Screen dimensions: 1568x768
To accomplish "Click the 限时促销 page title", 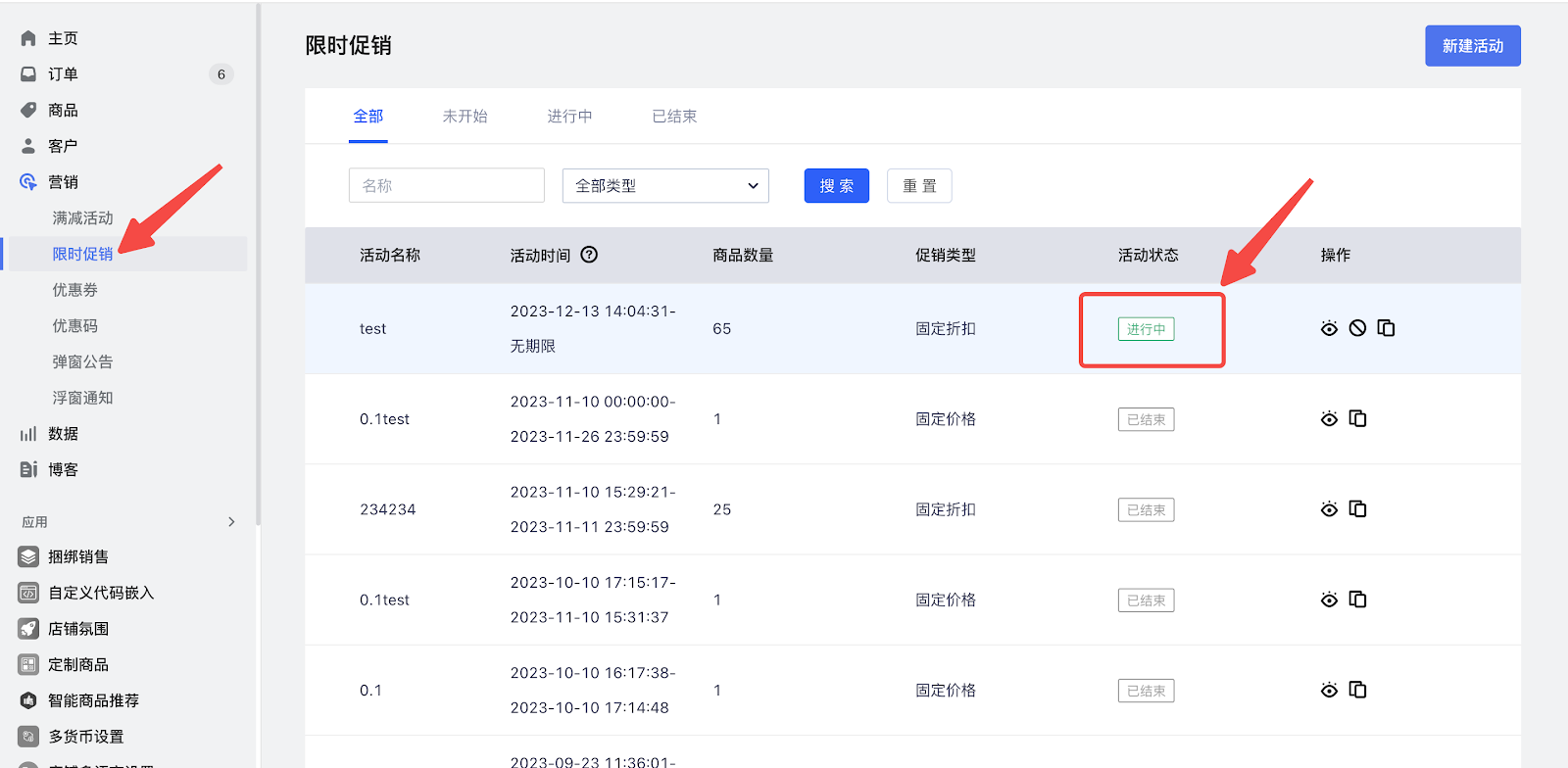I will (348, 46).
